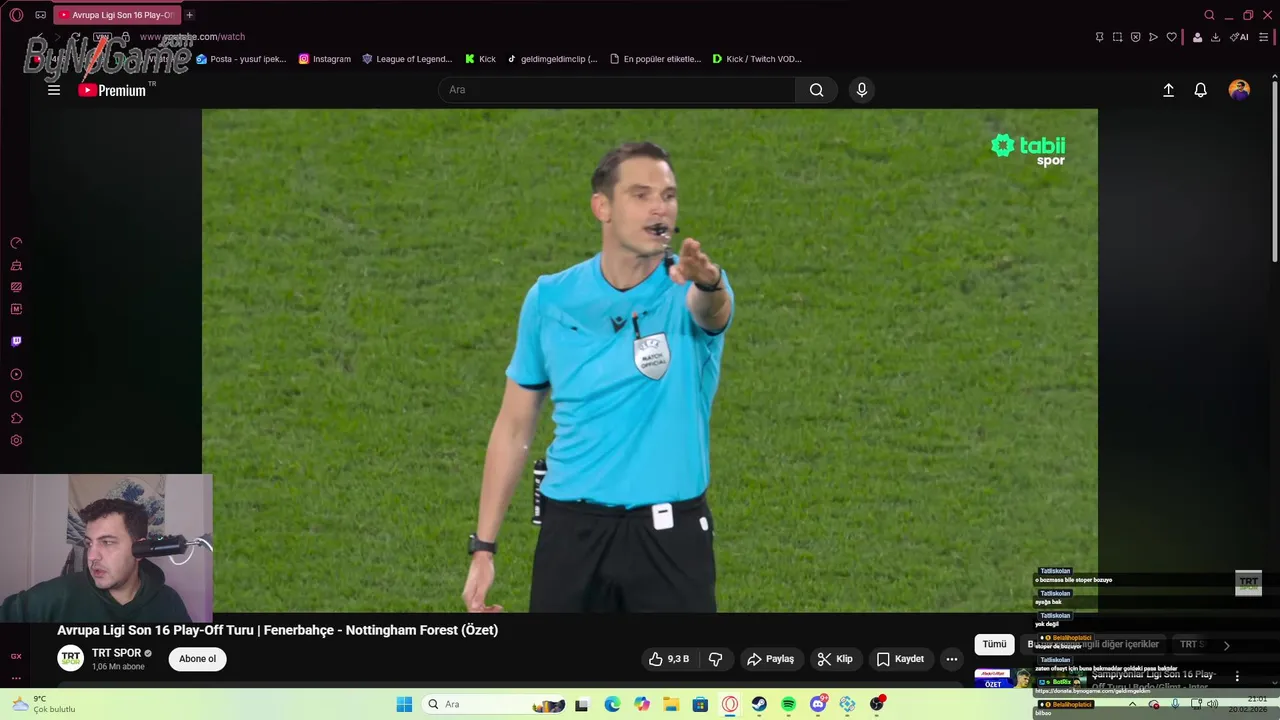Open options menu for suggested video
Viewport: 1280px width, 720px height.
pyautogui.click(x=1237, y=676)
